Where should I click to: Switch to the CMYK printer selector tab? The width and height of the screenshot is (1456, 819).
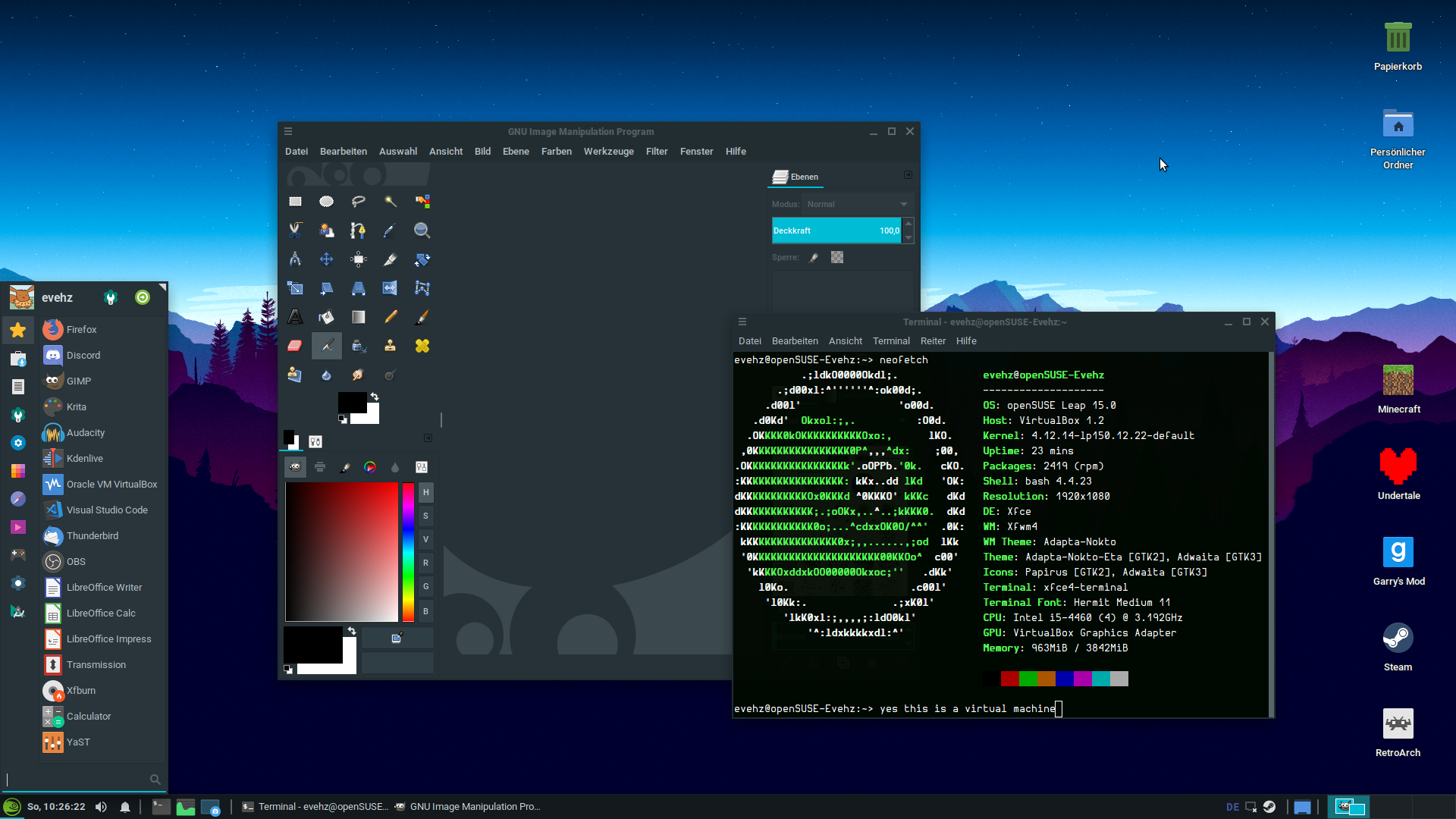click(x=320, y=467)
